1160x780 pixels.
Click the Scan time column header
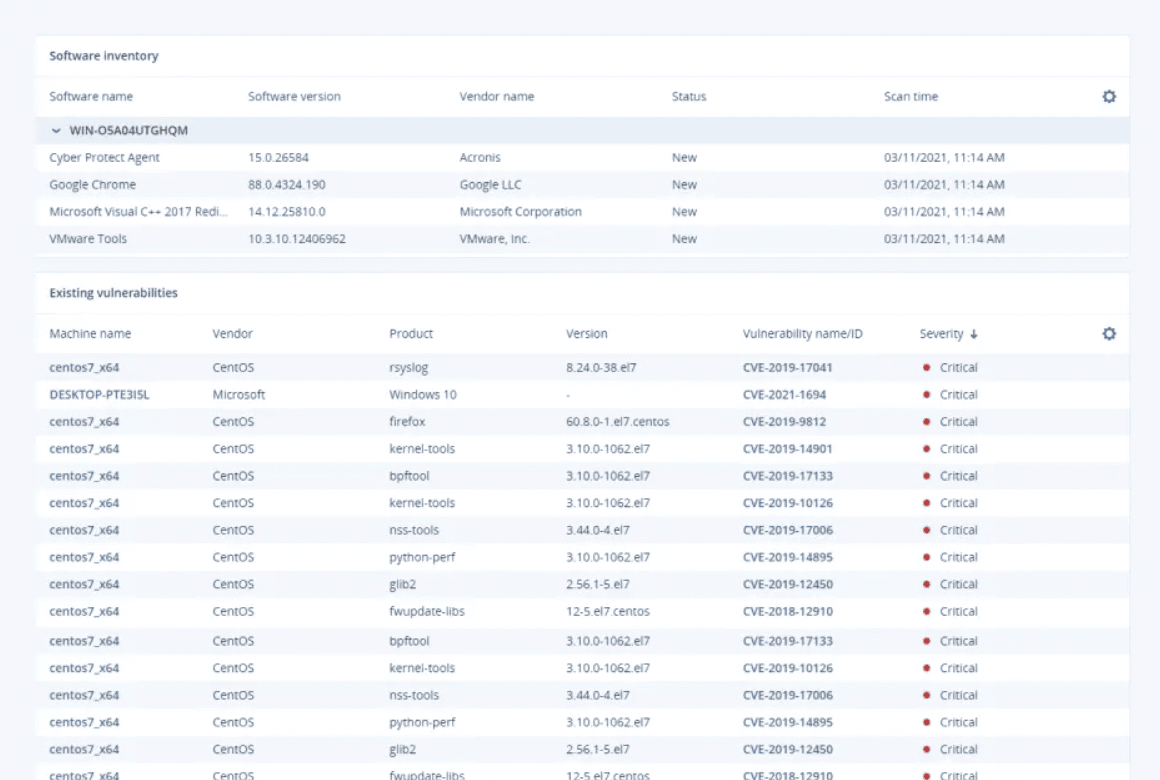pyautogui.click(x=911, y=96)
